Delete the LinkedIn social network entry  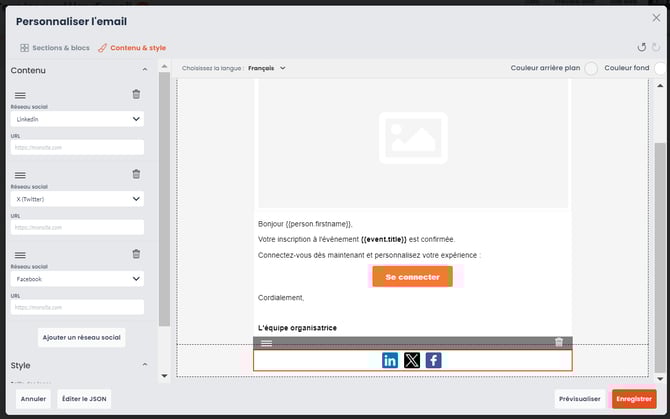(x=136, y=94)
